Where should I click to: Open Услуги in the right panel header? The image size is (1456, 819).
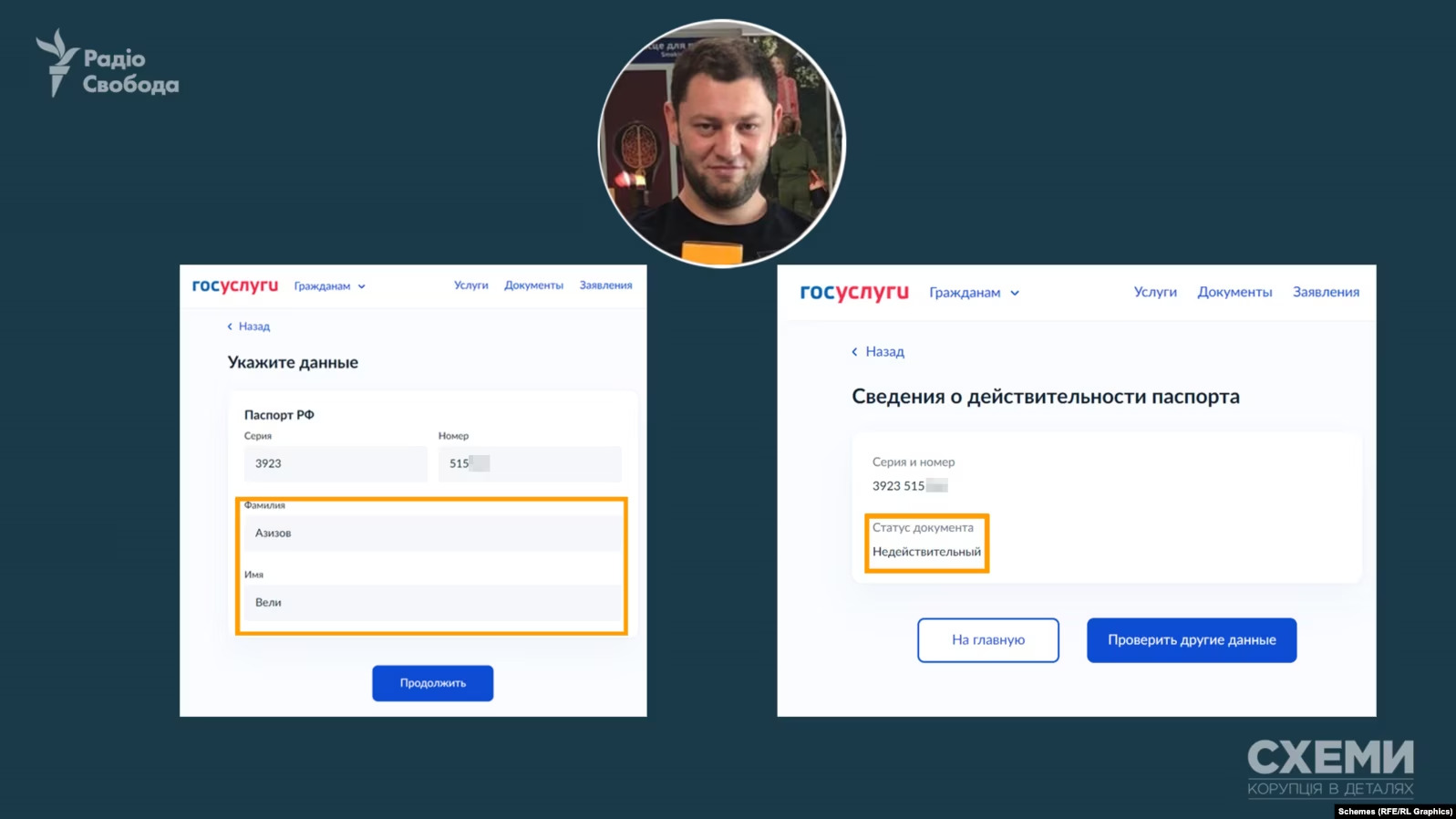pyautogui.click(x=1155, y=292)
